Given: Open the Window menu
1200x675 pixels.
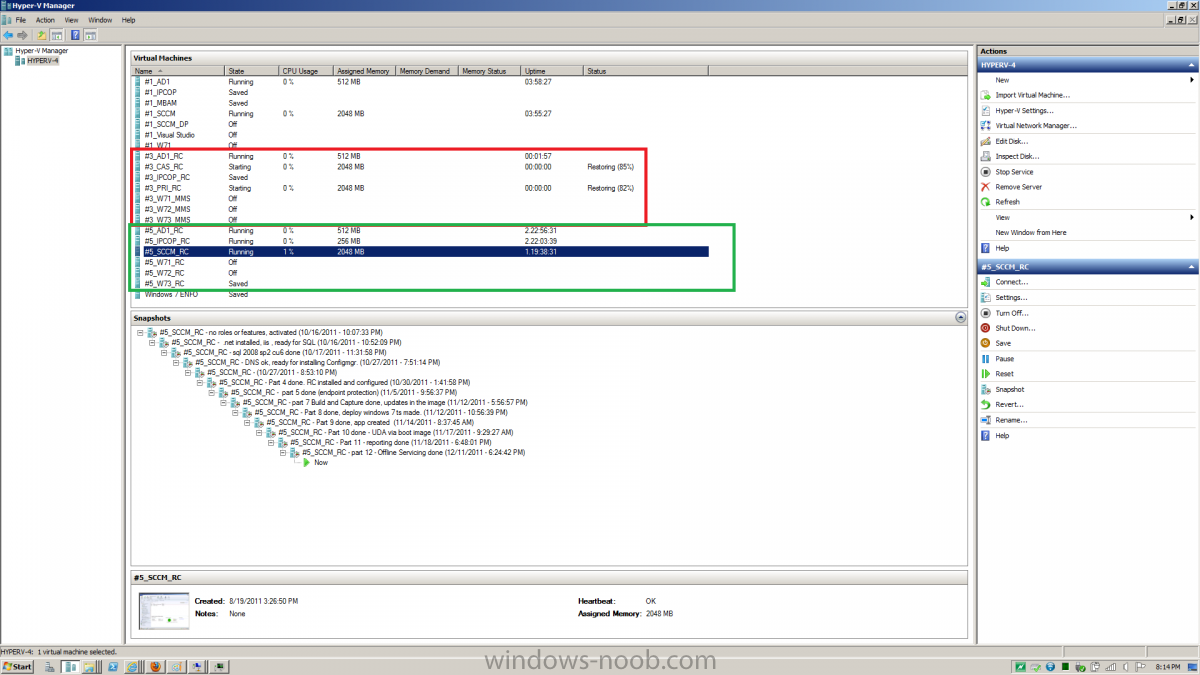Looking at the screenshot, I should click(100, 20).
